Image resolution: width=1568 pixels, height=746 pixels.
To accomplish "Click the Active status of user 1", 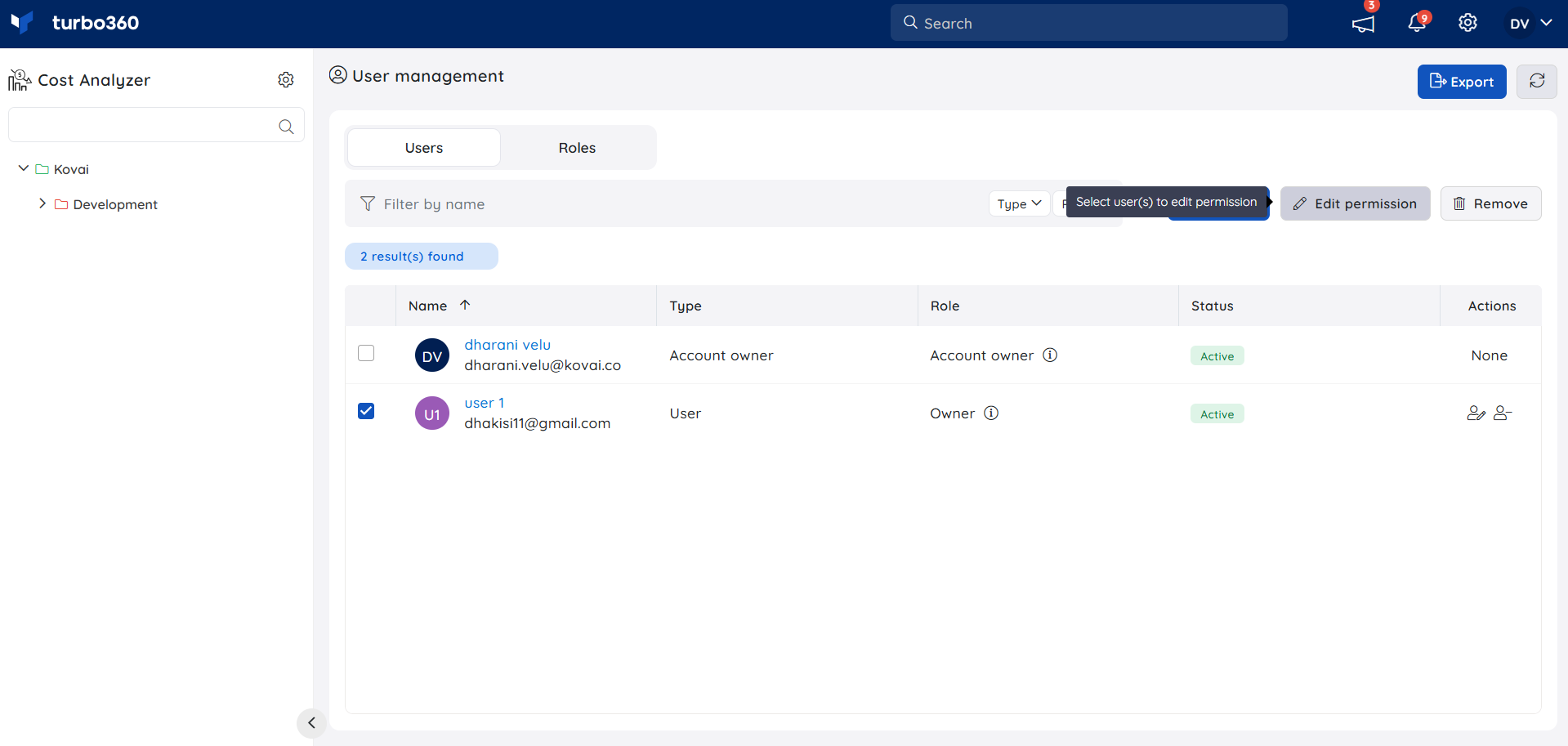I will (x=1217, y=414).
